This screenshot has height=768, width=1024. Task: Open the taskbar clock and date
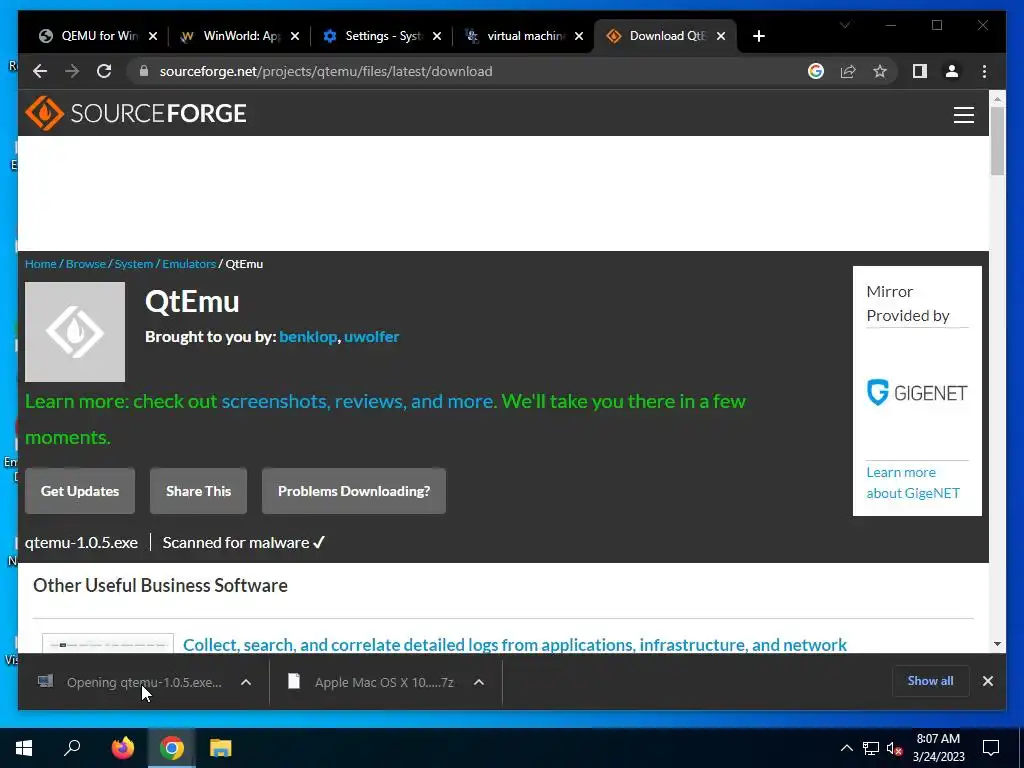tap(938, 748)
